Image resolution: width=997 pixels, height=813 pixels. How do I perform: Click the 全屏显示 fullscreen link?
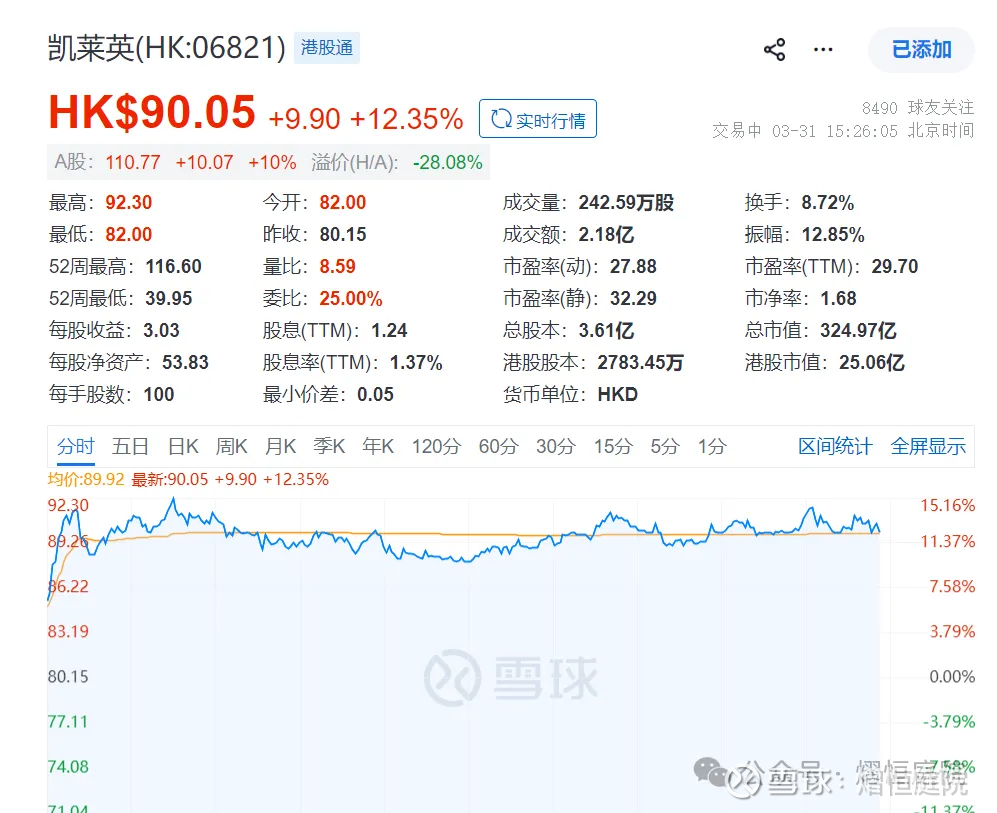(x=928, y=446)
